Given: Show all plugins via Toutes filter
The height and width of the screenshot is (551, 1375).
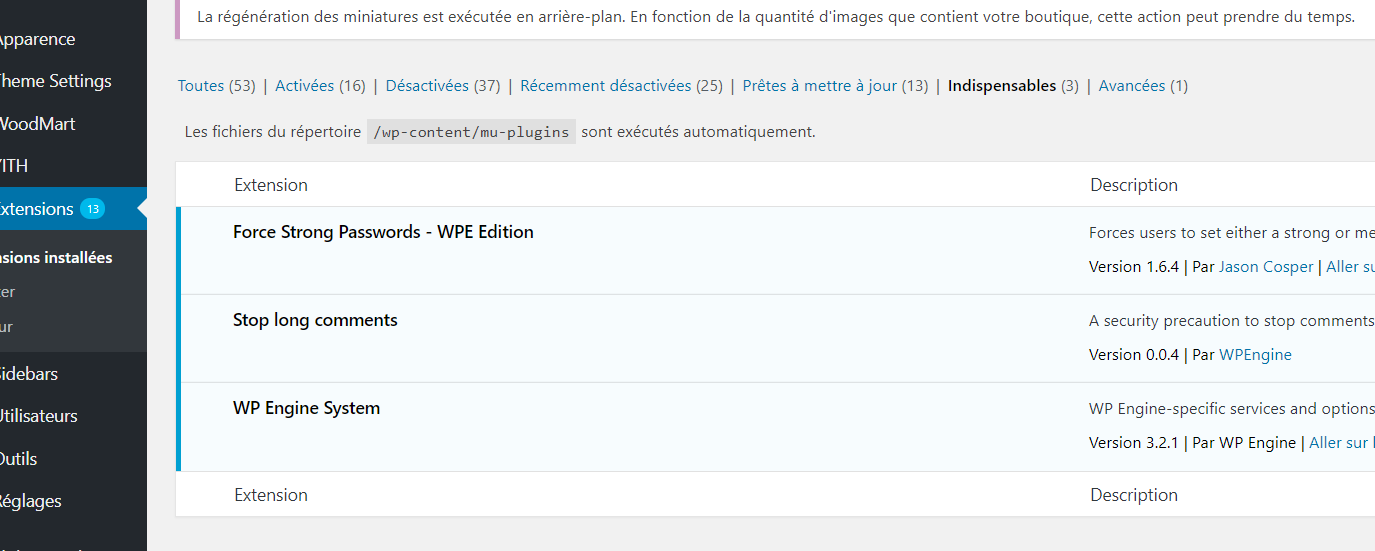Looking at the screenshot, I should [x=201, y=86].
